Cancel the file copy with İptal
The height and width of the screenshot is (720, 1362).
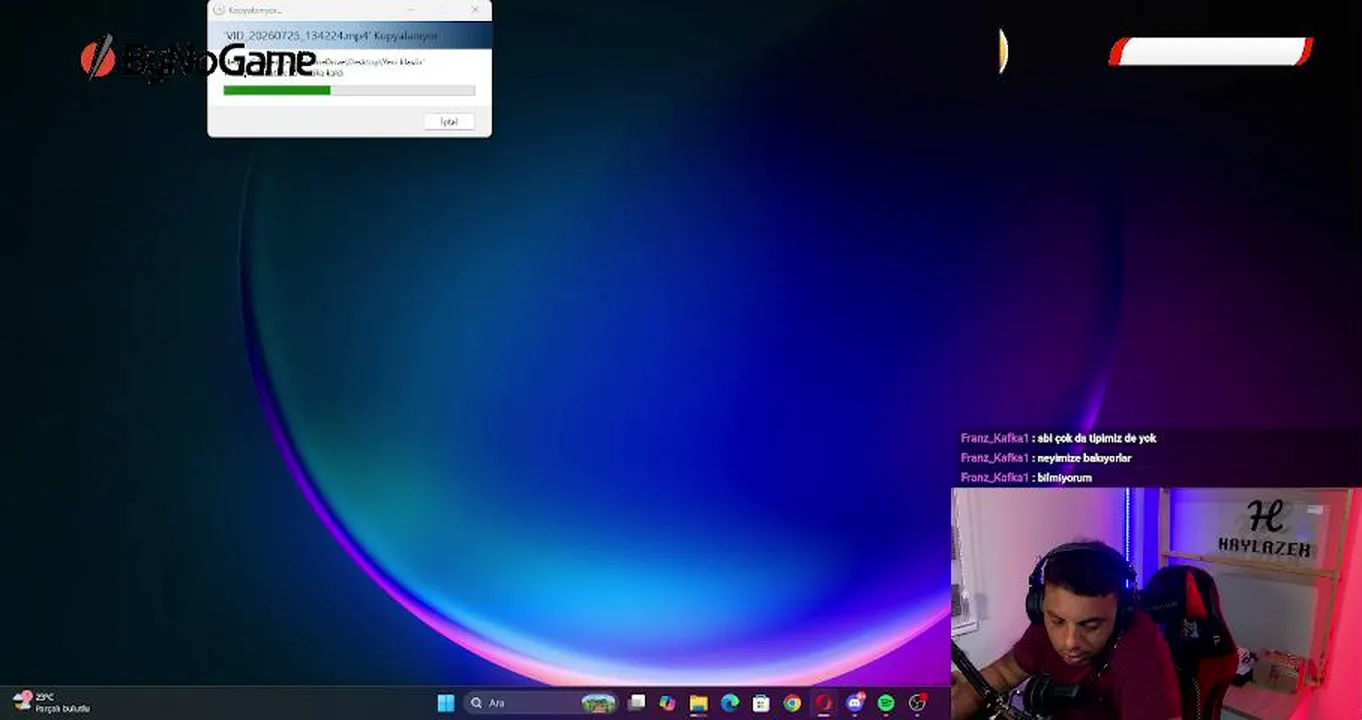(449, 121)
